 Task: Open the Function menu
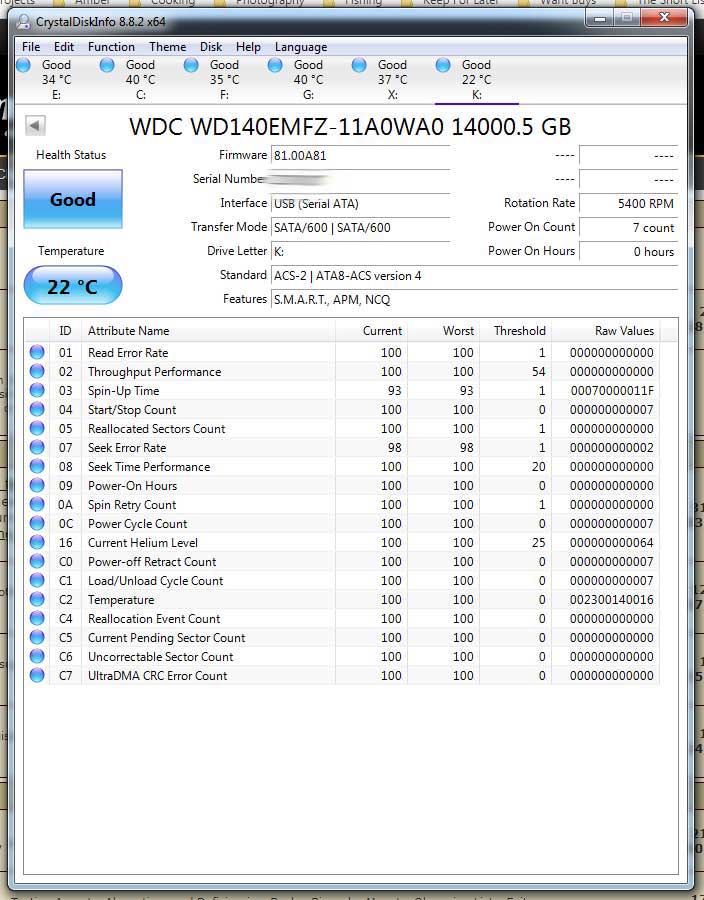click(111, 47)
